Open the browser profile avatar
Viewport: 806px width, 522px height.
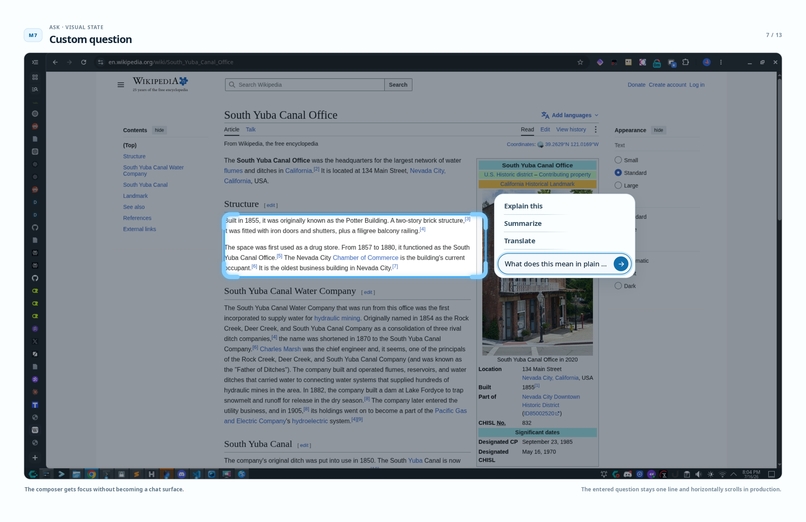pos(707,62)
